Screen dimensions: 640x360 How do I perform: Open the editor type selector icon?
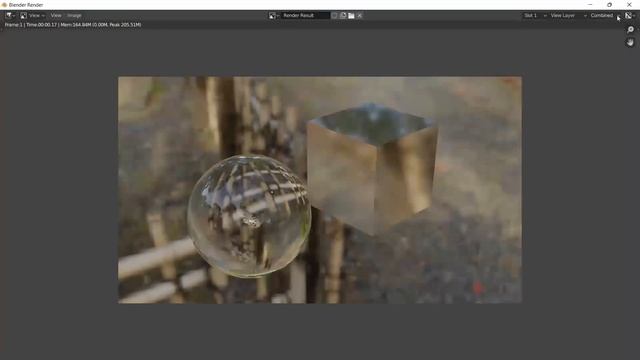[10, 16]
